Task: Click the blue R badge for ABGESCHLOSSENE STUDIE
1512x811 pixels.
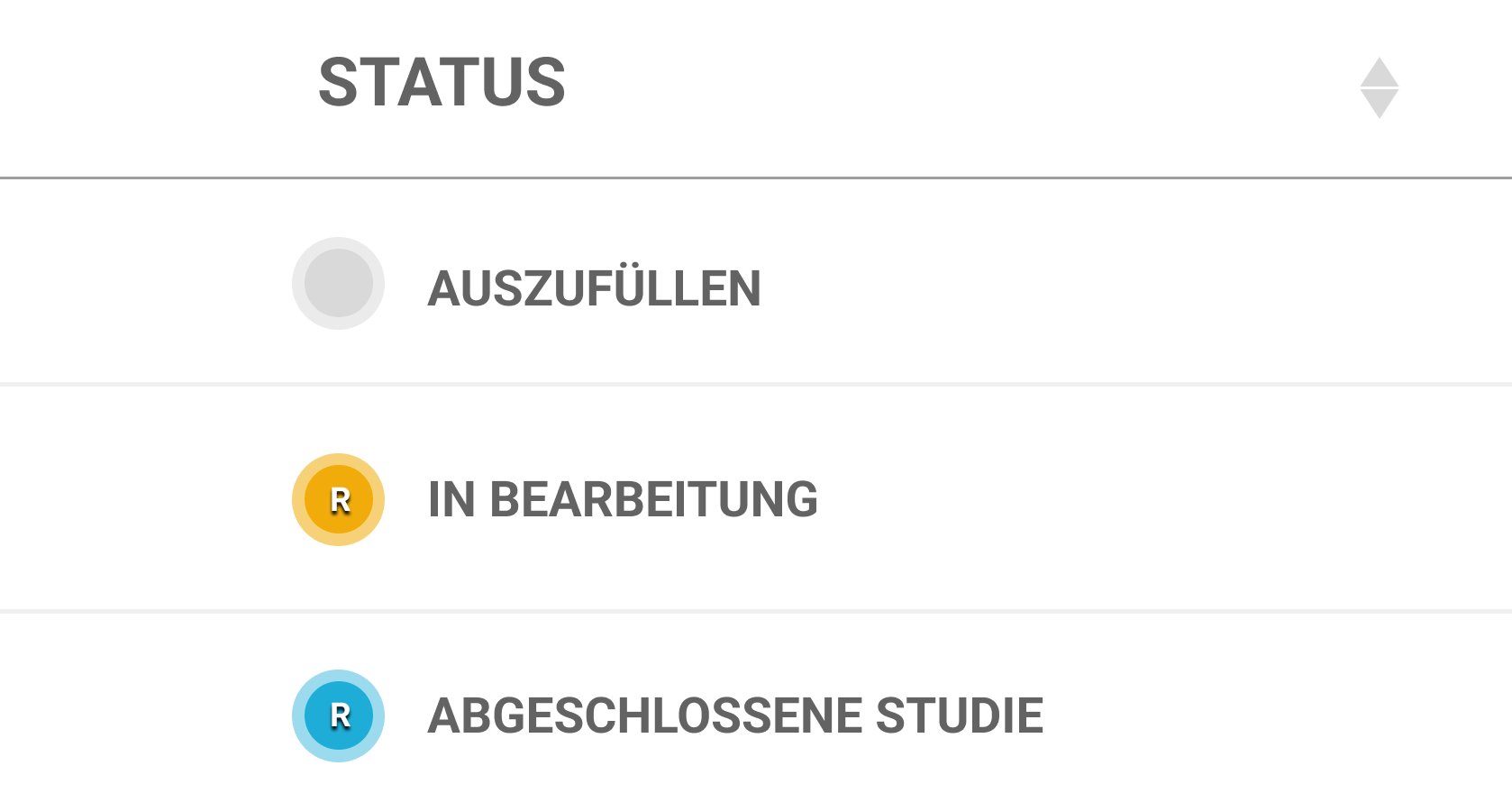Action: pos(338,716)
